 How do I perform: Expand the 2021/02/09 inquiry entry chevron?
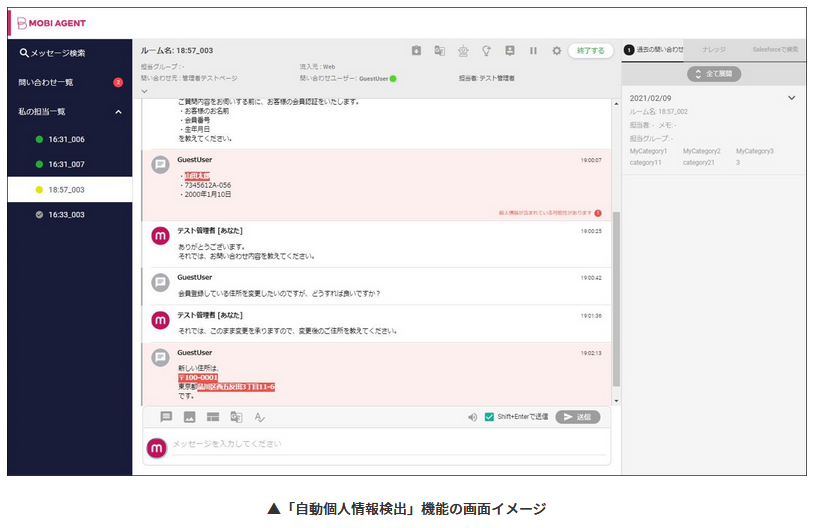point(792,98)
